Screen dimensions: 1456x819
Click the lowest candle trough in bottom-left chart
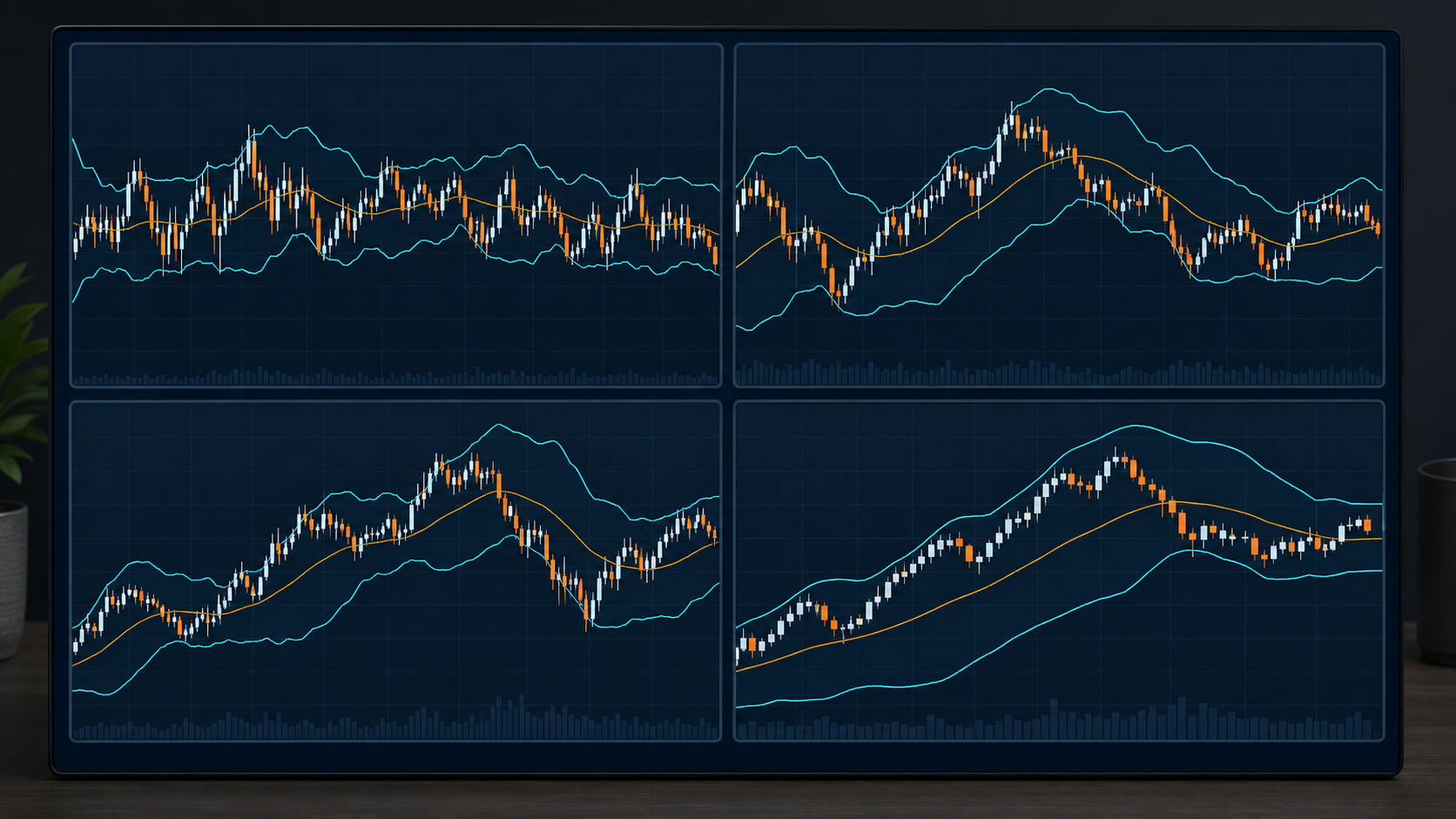click(x=588, y=611)
